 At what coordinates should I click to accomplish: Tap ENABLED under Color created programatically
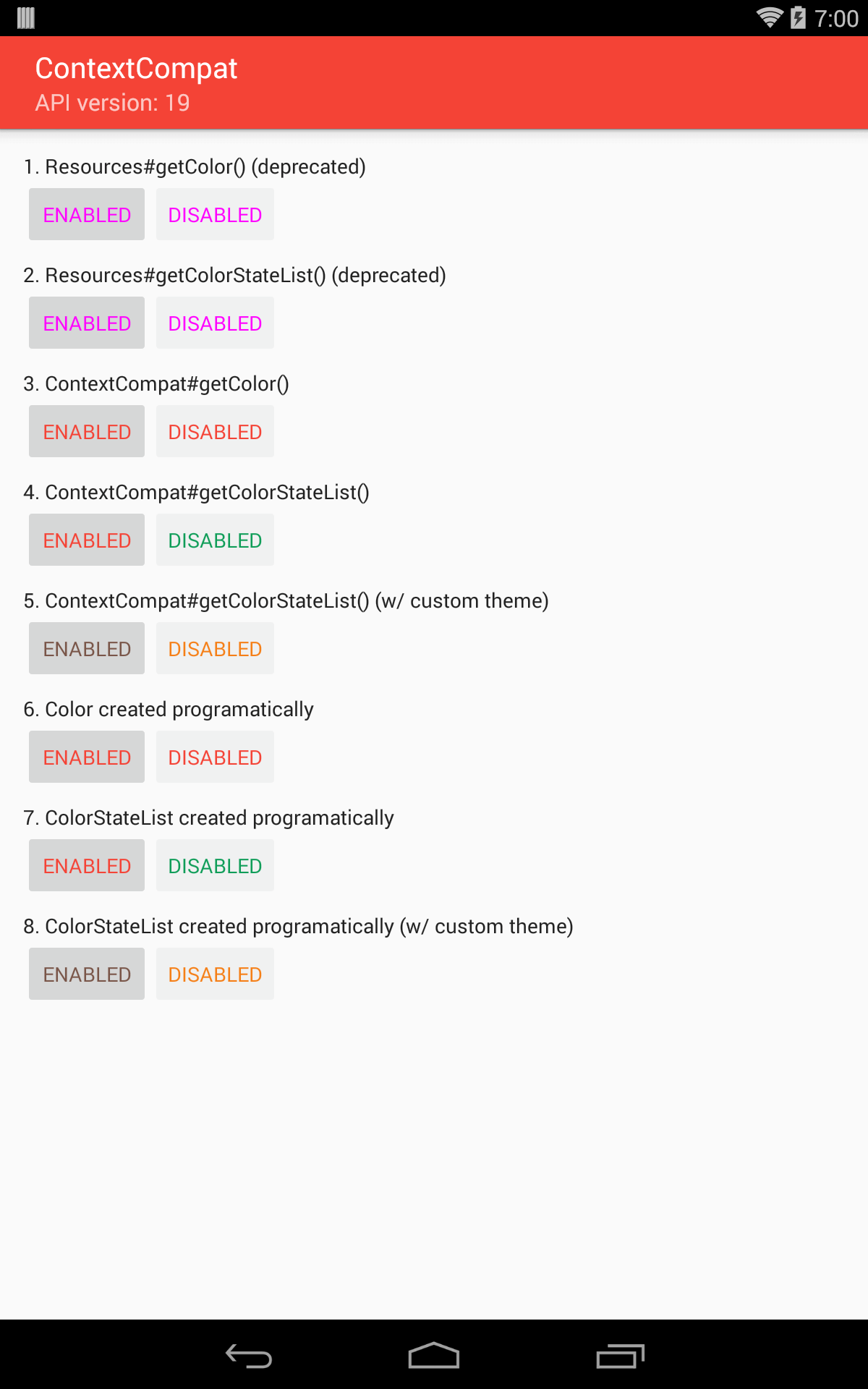pyautogui.click(x=87, y=757)
